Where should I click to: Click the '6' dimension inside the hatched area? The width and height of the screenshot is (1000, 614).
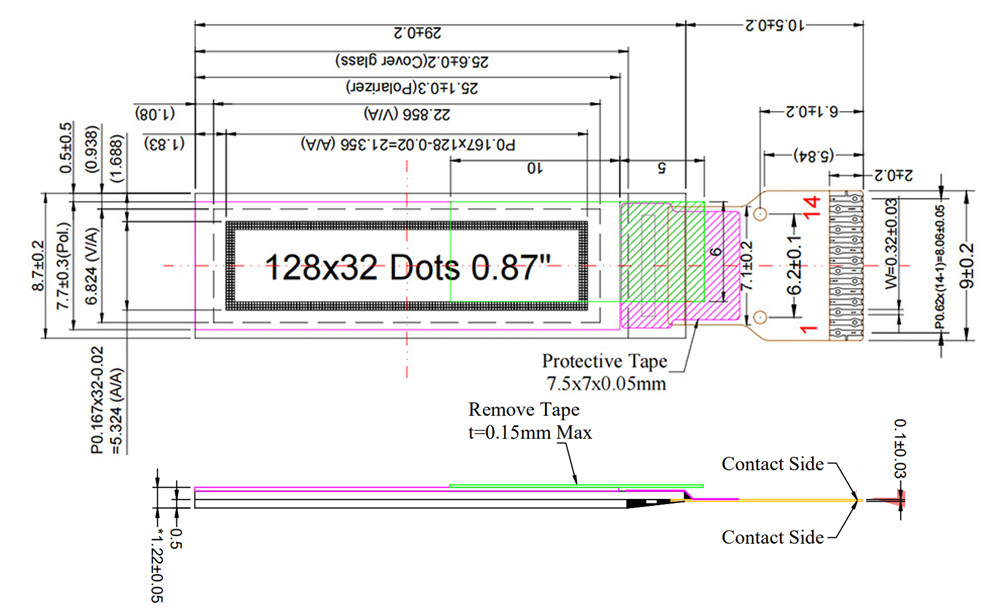coord(716,252)
